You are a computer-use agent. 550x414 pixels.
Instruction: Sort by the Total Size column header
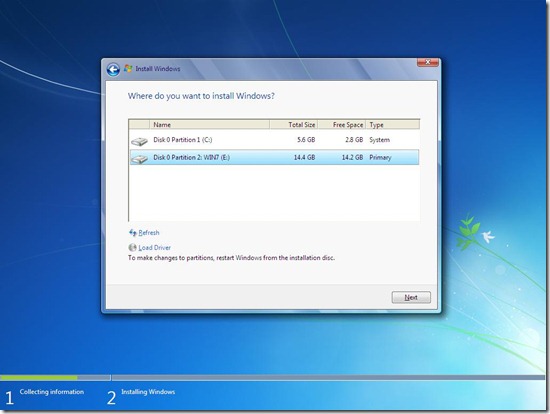[294, 125]
